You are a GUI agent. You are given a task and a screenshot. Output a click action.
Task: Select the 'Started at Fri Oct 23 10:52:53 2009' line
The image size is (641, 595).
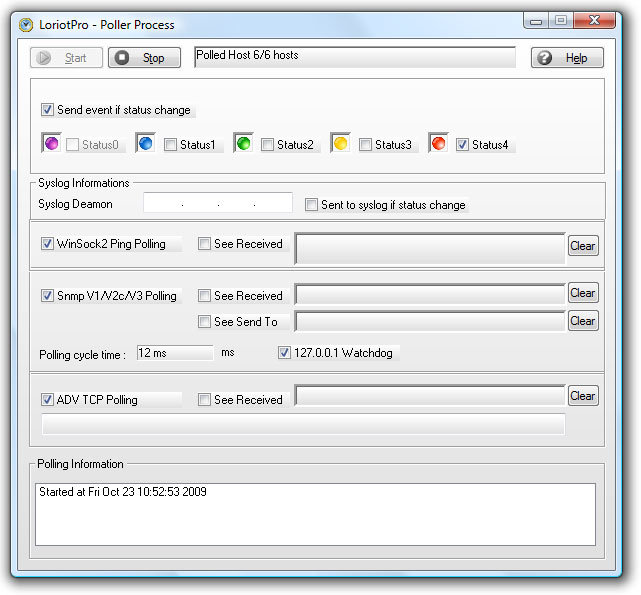point(123,492)
